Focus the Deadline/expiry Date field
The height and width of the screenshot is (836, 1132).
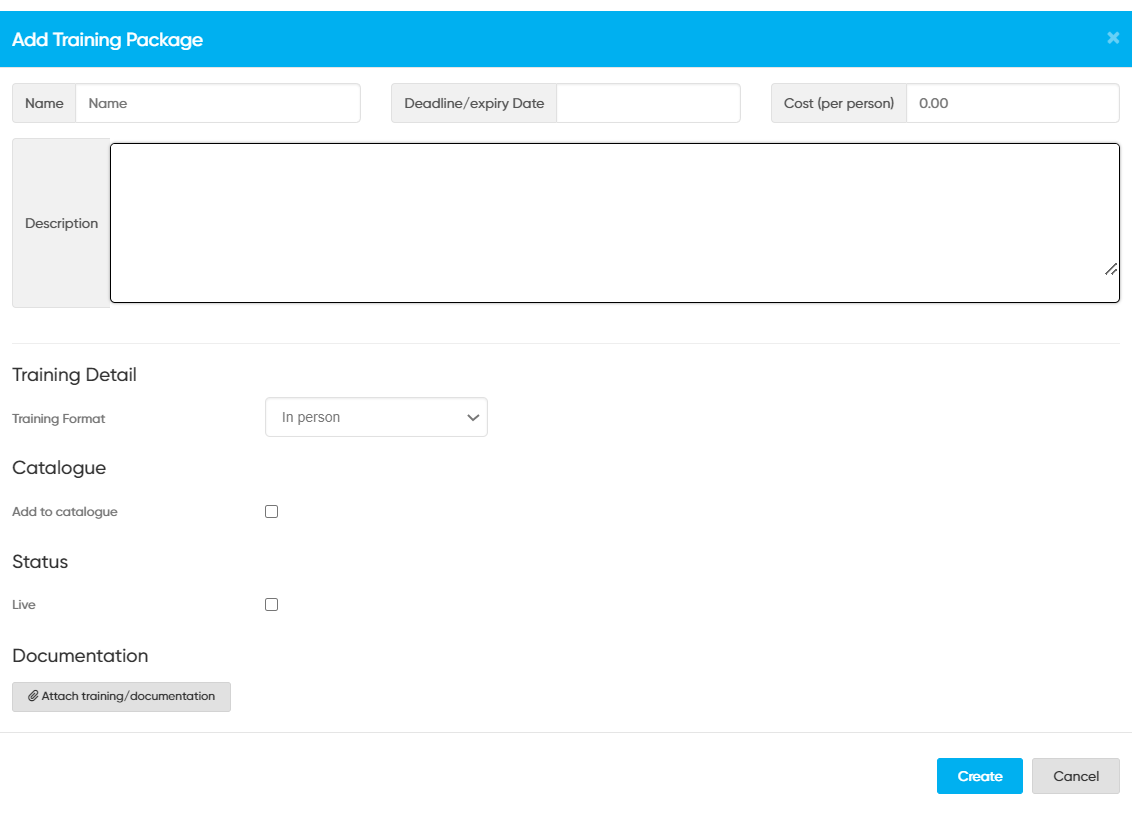point(648,103)
